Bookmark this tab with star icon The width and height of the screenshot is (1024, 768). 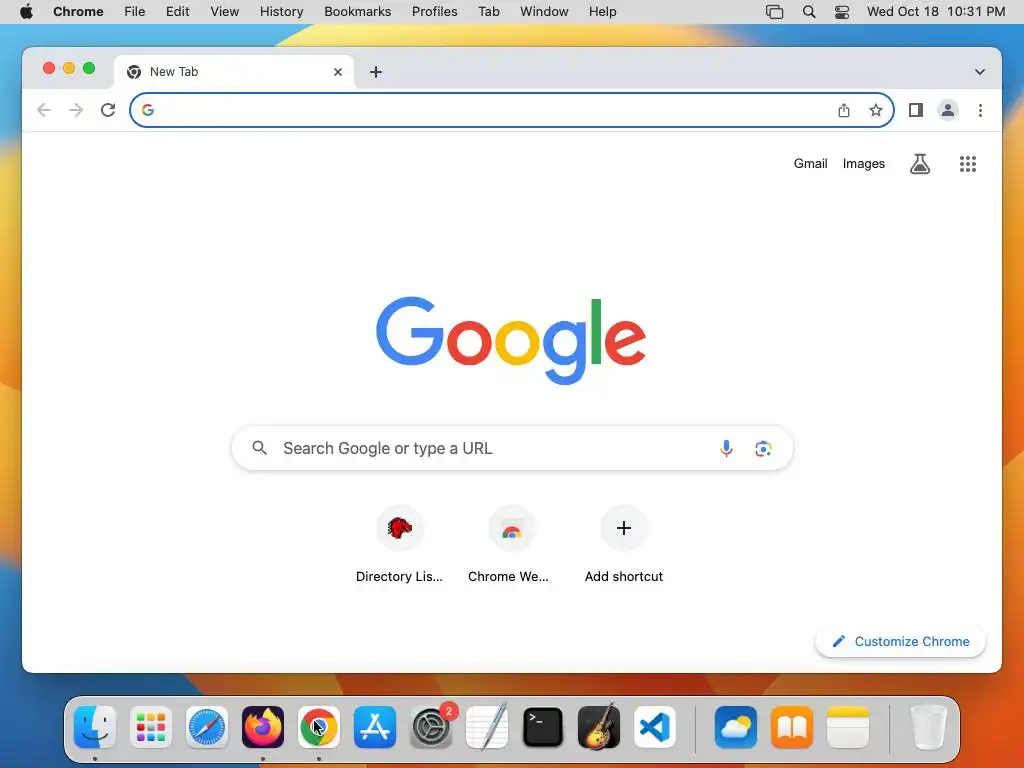coord(876,110)
